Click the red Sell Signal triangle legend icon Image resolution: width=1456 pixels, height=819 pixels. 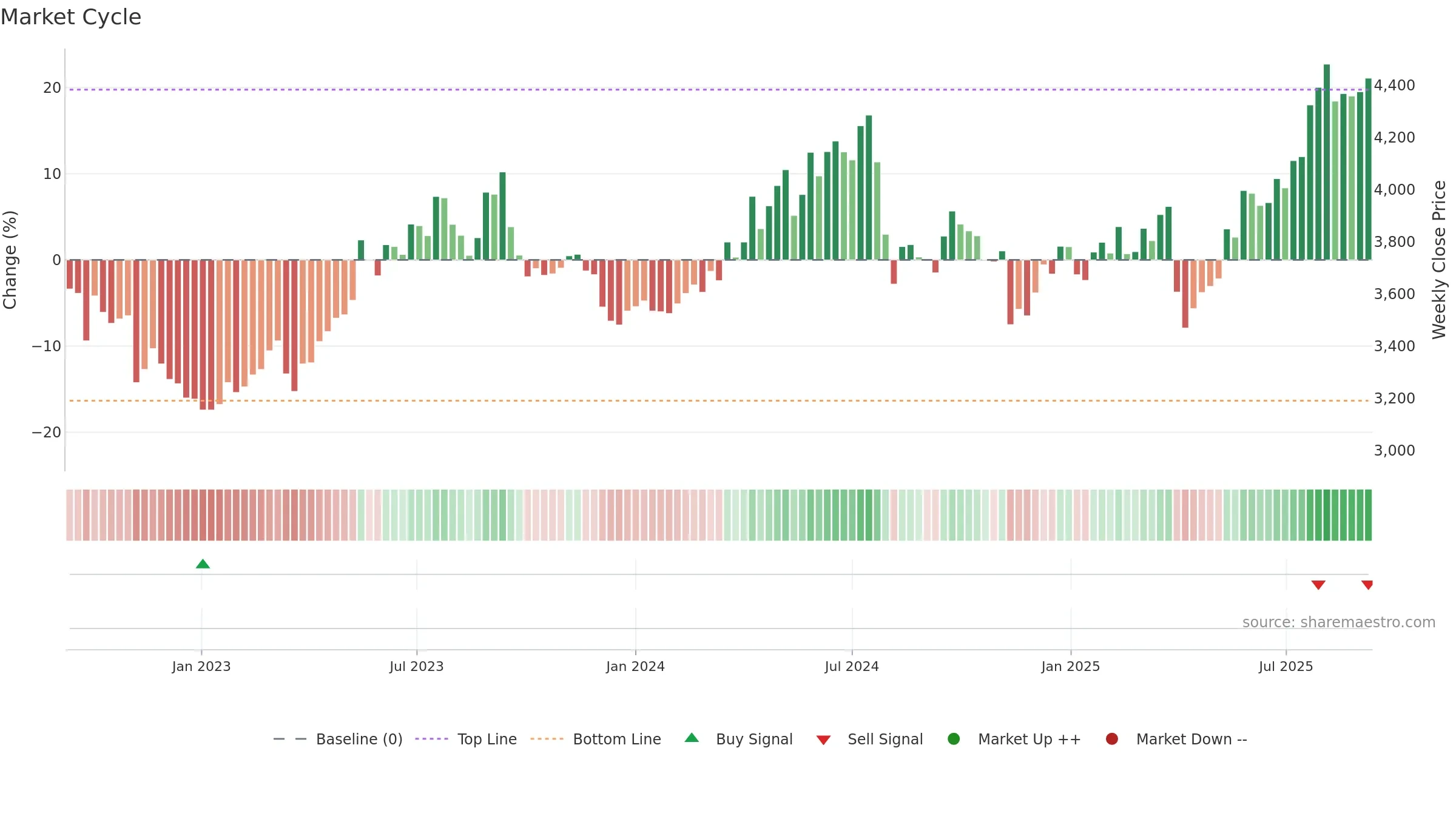click(823, 740)
